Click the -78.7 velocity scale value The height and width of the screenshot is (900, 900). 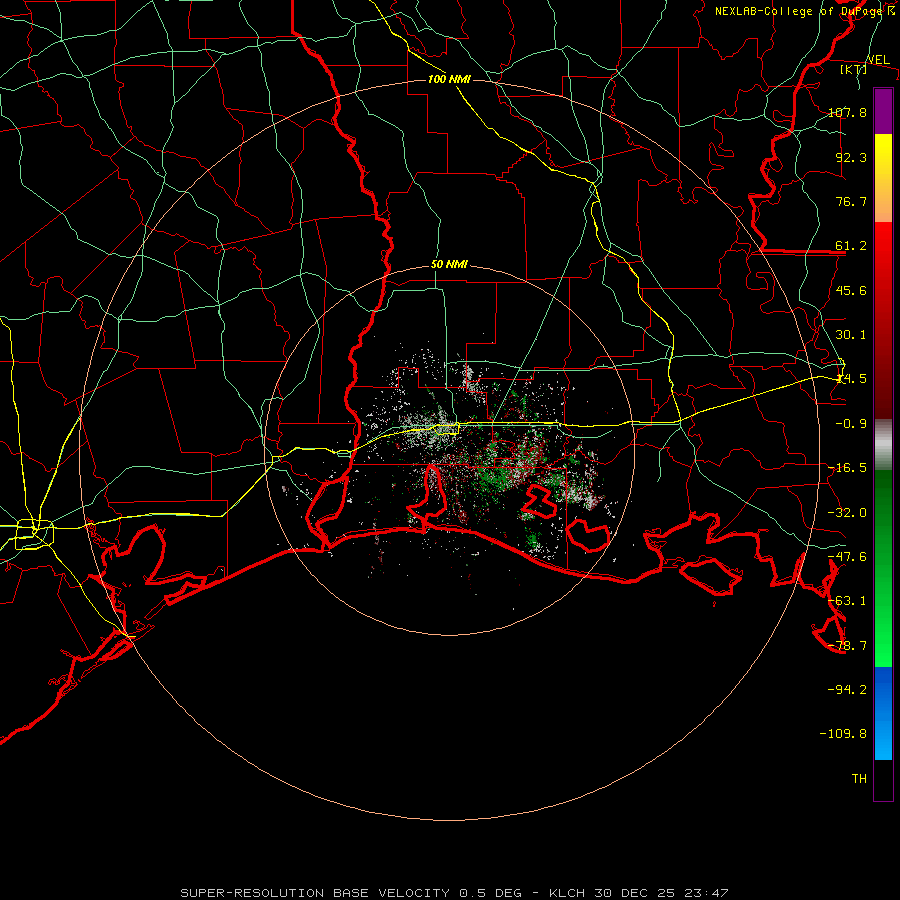point(847,646)
